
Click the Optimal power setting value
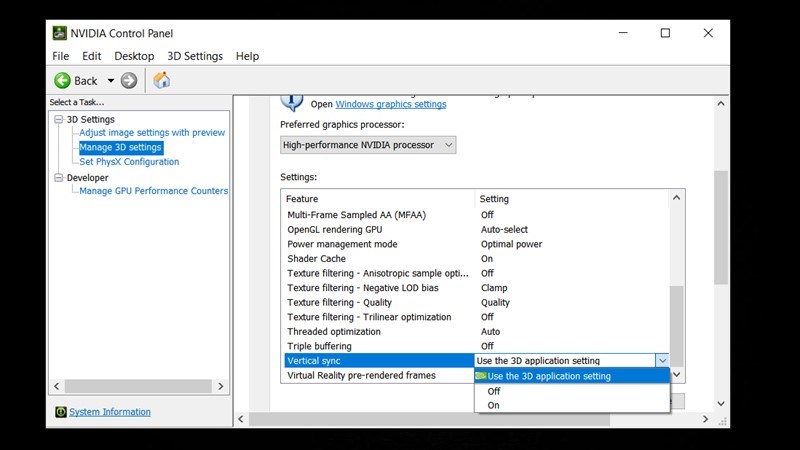[512, 244]
